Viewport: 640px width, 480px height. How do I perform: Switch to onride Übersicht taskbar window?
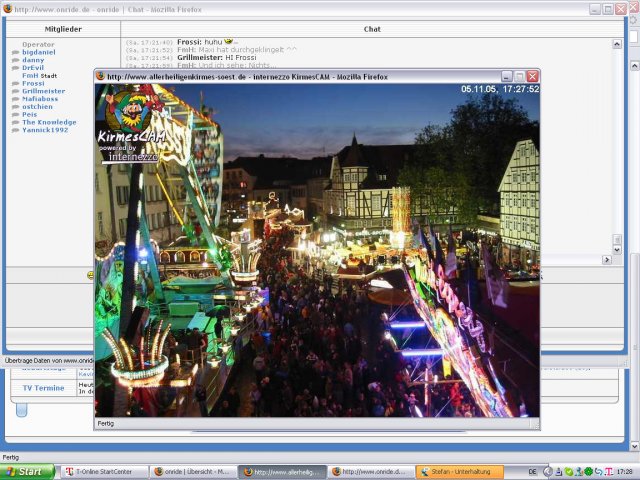coord(193,472)
